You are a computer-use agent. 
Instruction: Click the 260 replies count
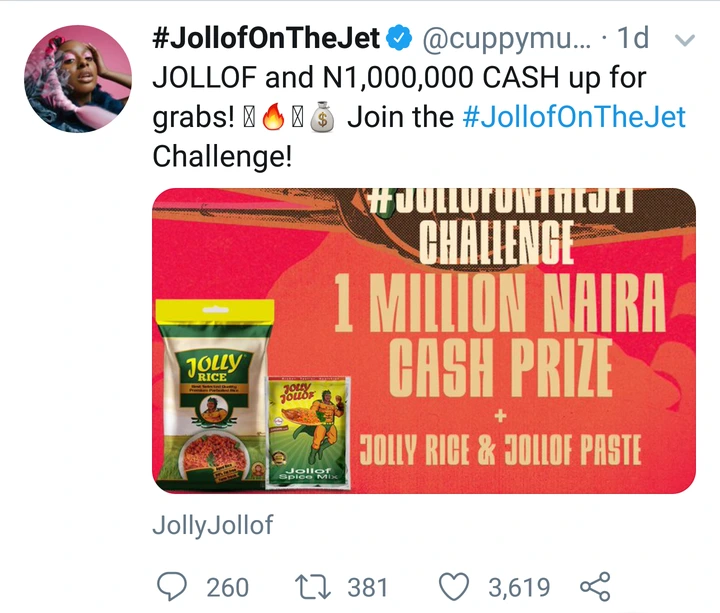[x=227, y=586]
